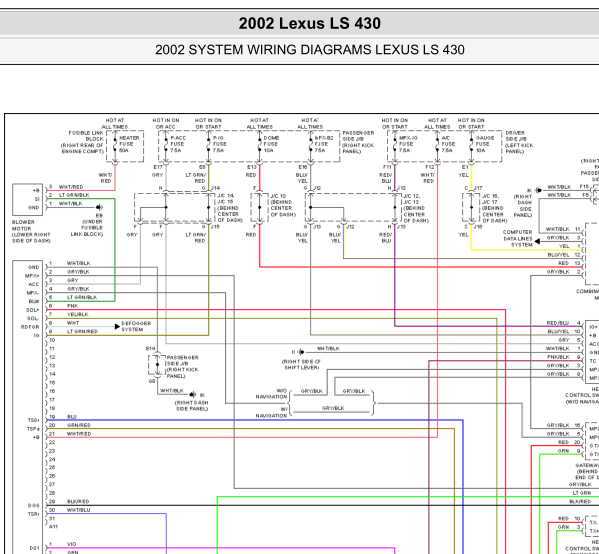Click the WHT/RED wire label at pin 21
This screenshot has height=554, width=599.
point(79,434)
